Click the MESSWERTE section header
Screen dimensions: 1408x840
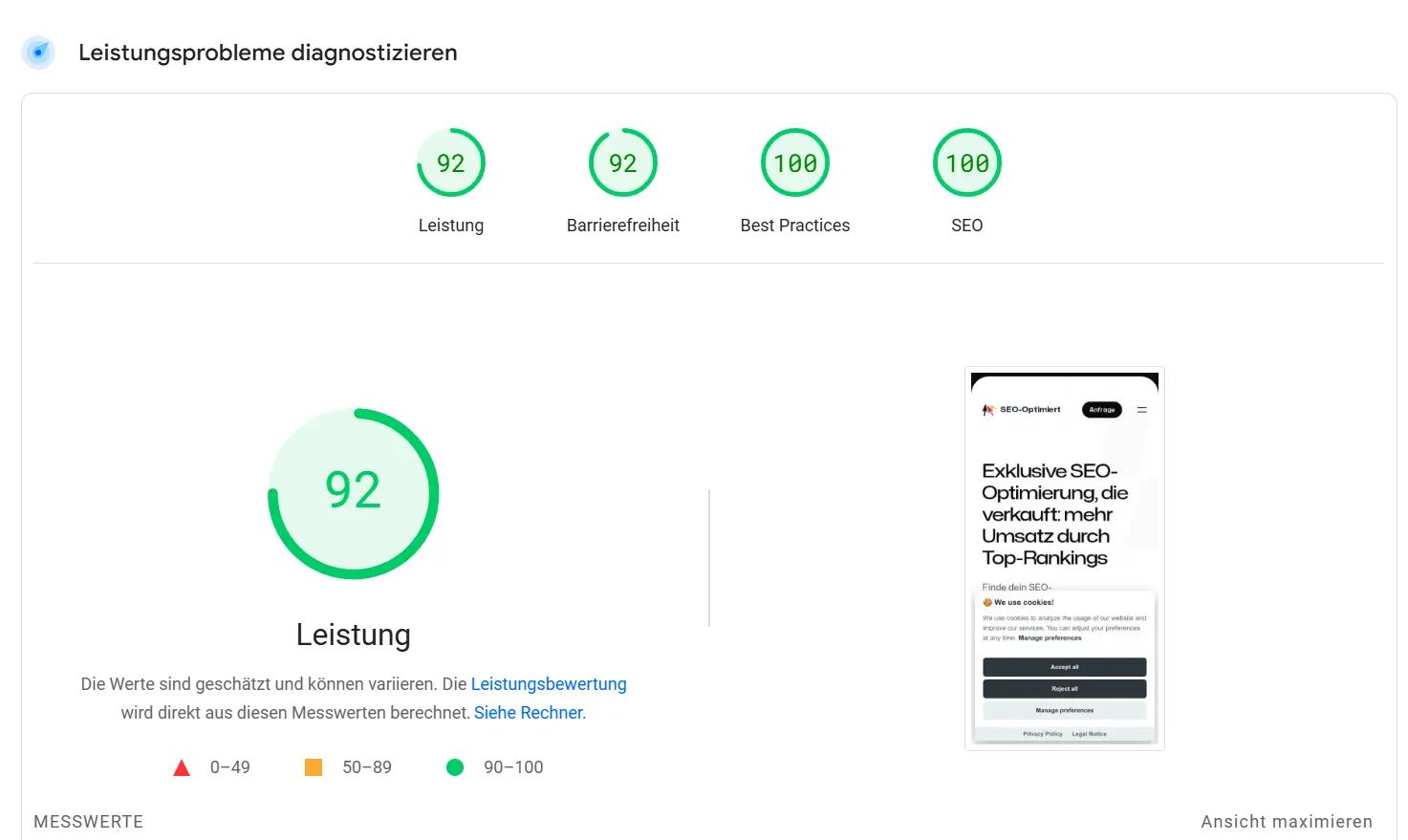point(88,821)
